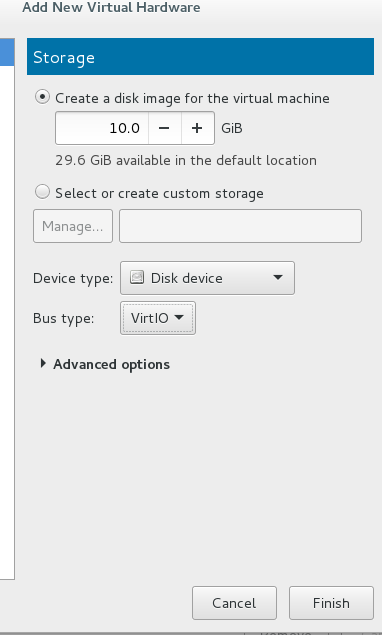
Task: Click Finish to add storage
Action: [x=331, y=603]
